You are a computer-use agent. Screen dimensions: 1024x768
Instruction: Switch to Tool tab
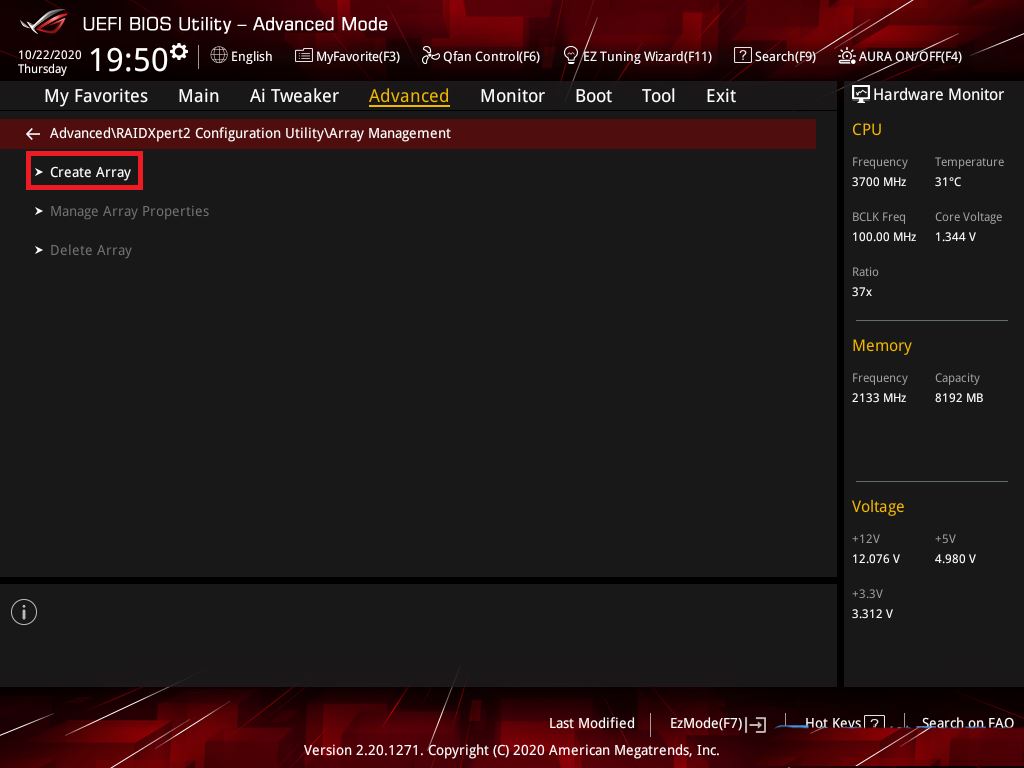click(658, 96)
